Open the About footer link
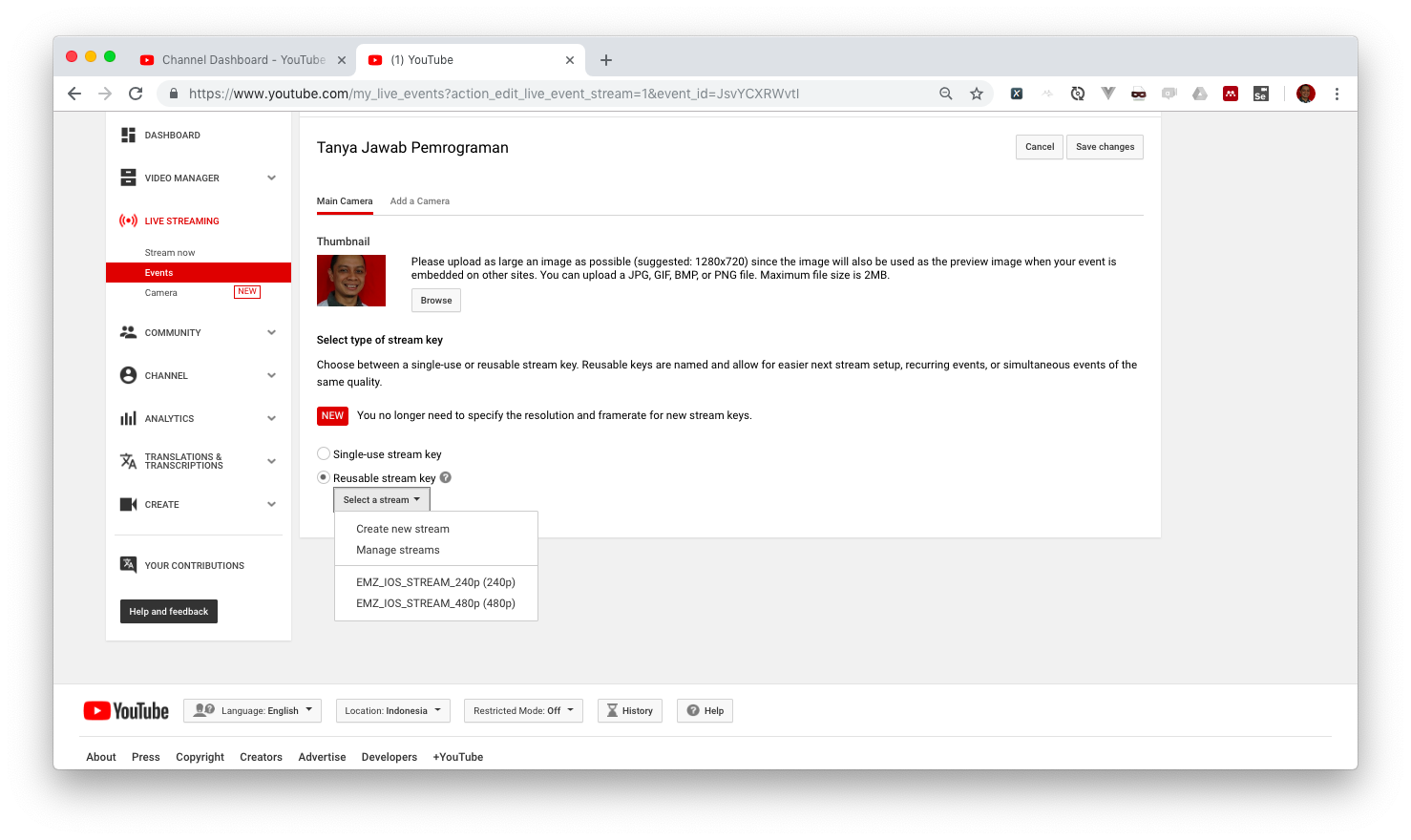Screen dimensions: 1411x840 (x=101, y=757)
